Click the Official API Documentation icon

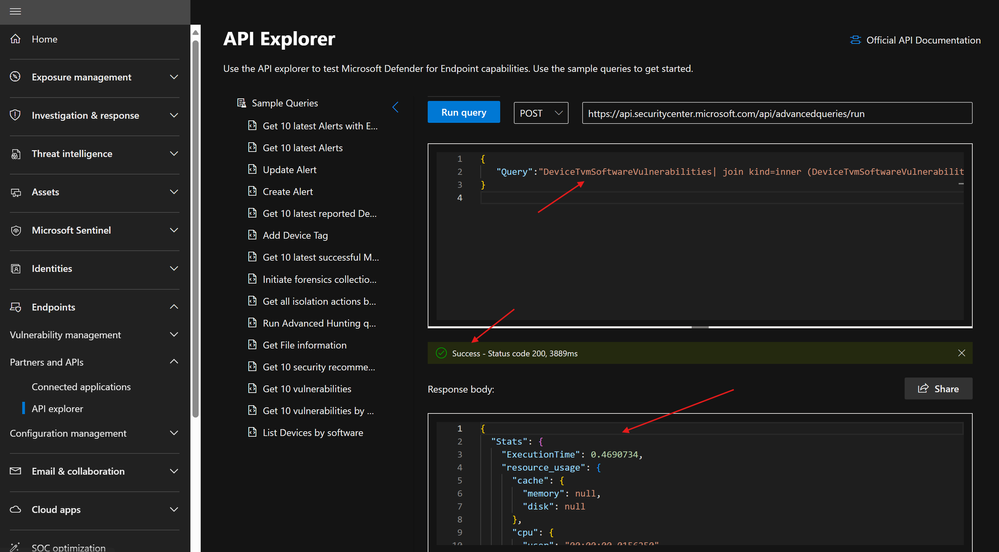point(855,40)
